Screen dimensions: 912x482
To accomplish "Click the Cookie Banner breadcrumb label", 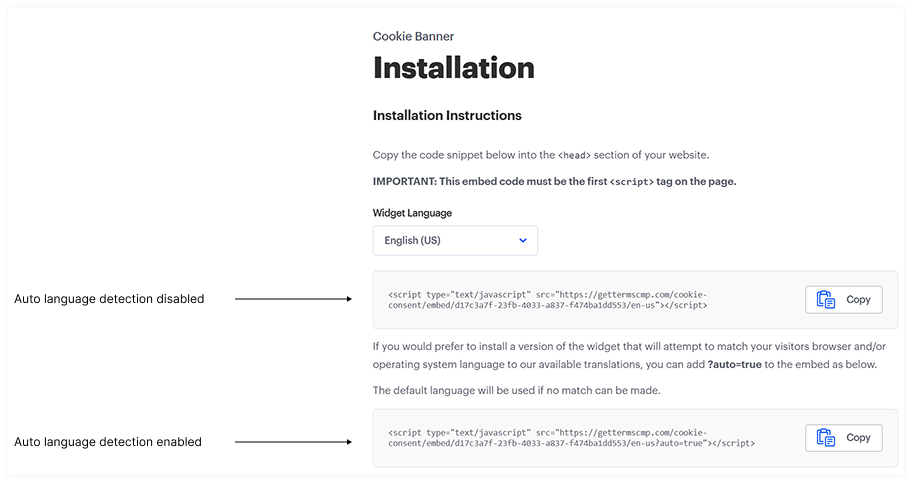I will 413,36.
